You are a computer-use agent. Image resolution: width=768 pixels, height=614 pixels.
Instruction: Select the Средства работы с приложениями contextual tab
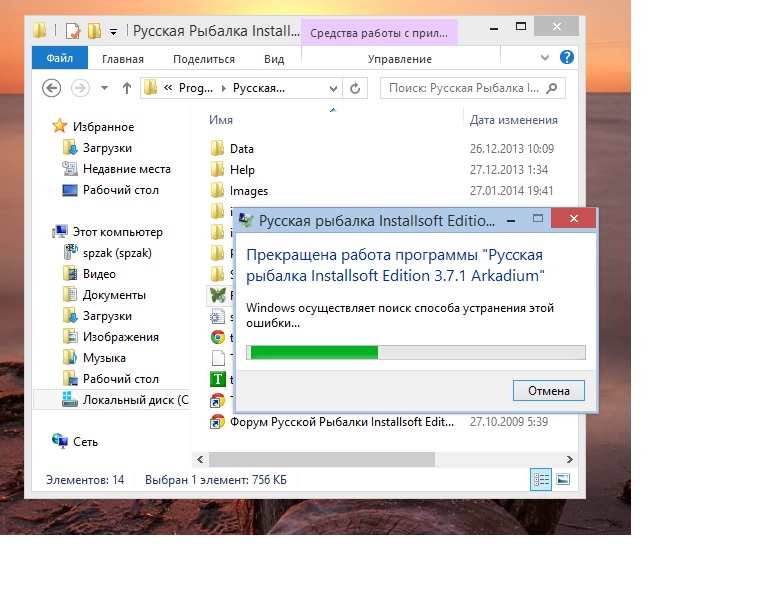point(379,33)
